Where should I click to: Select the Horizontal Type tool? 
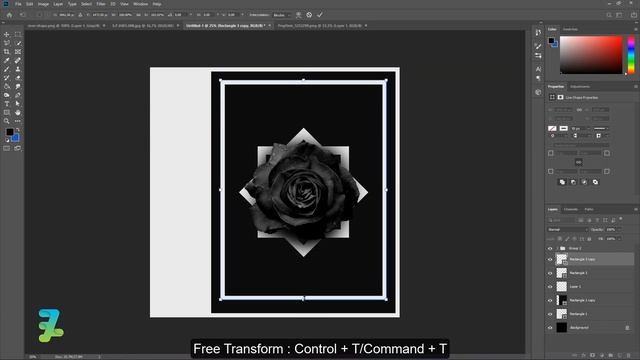click(x=7, y=104)
